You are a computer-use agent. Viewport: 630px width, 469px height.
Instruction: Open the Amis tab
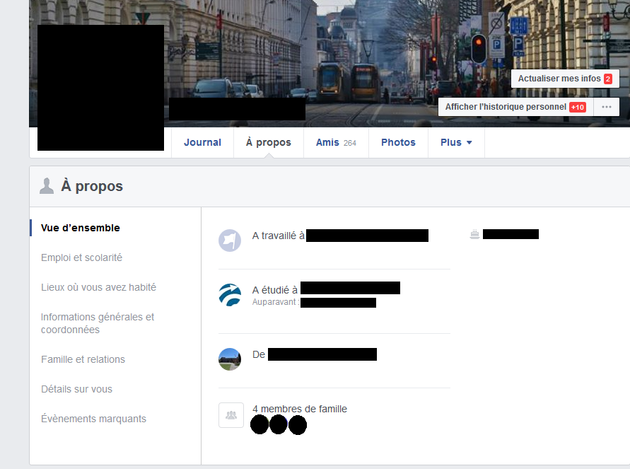pyautogui.click(x=335, y=143)
